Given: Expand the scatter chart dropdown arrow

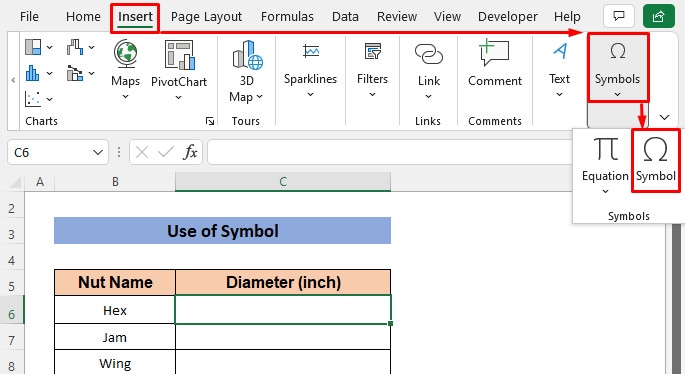Looking at the screenshot, I should coord(49,100).
